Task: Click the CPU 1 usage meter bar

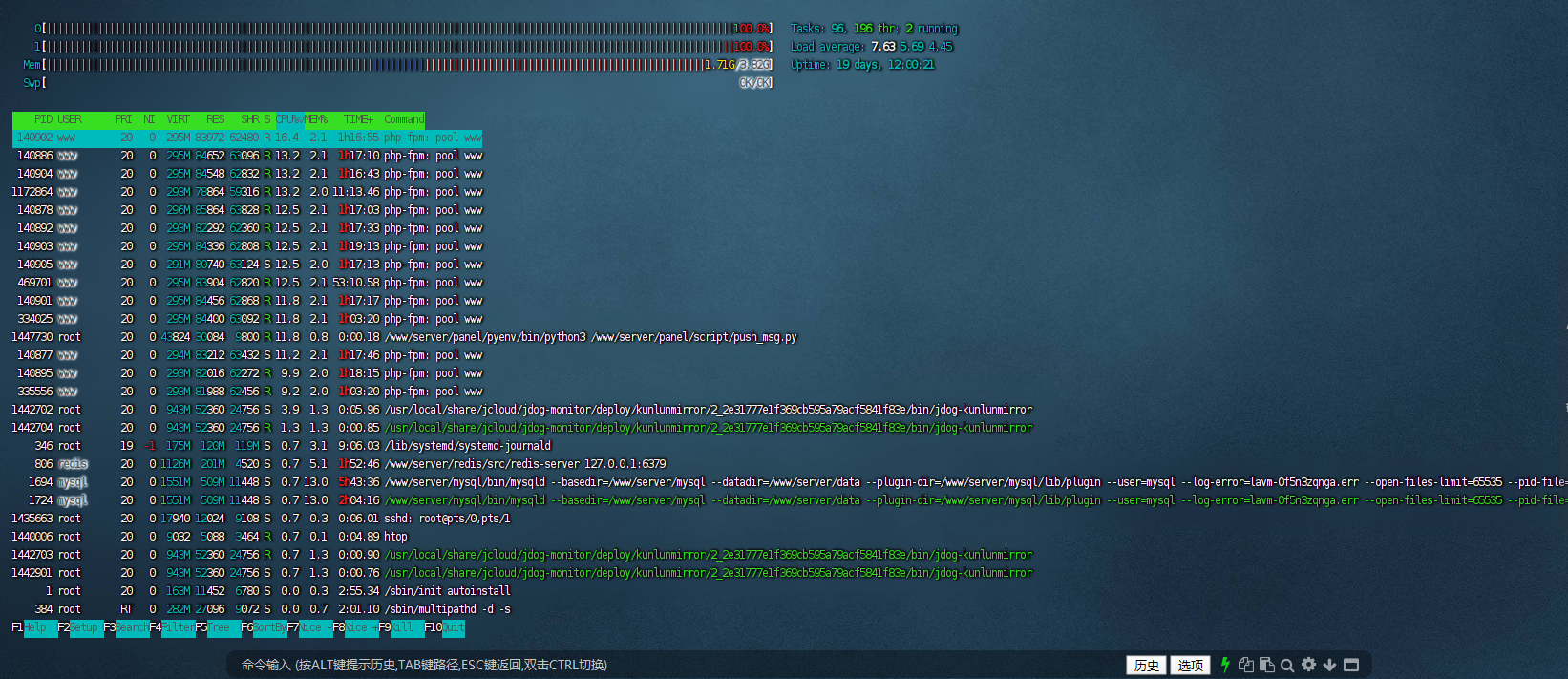Action: coord(404,47)
